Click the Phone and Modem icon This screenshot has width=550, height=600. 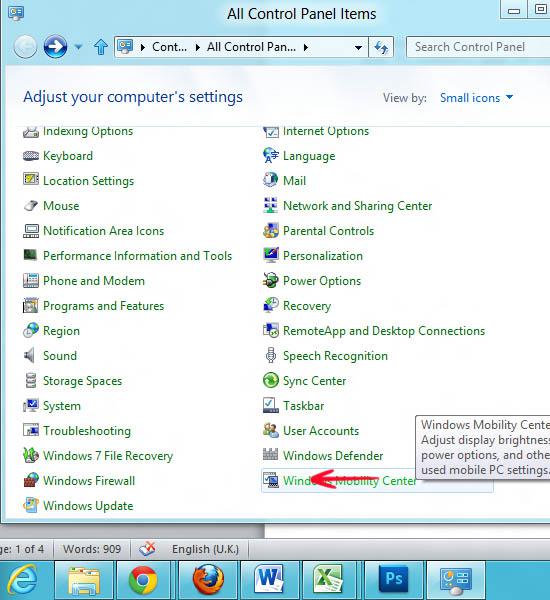31,280
